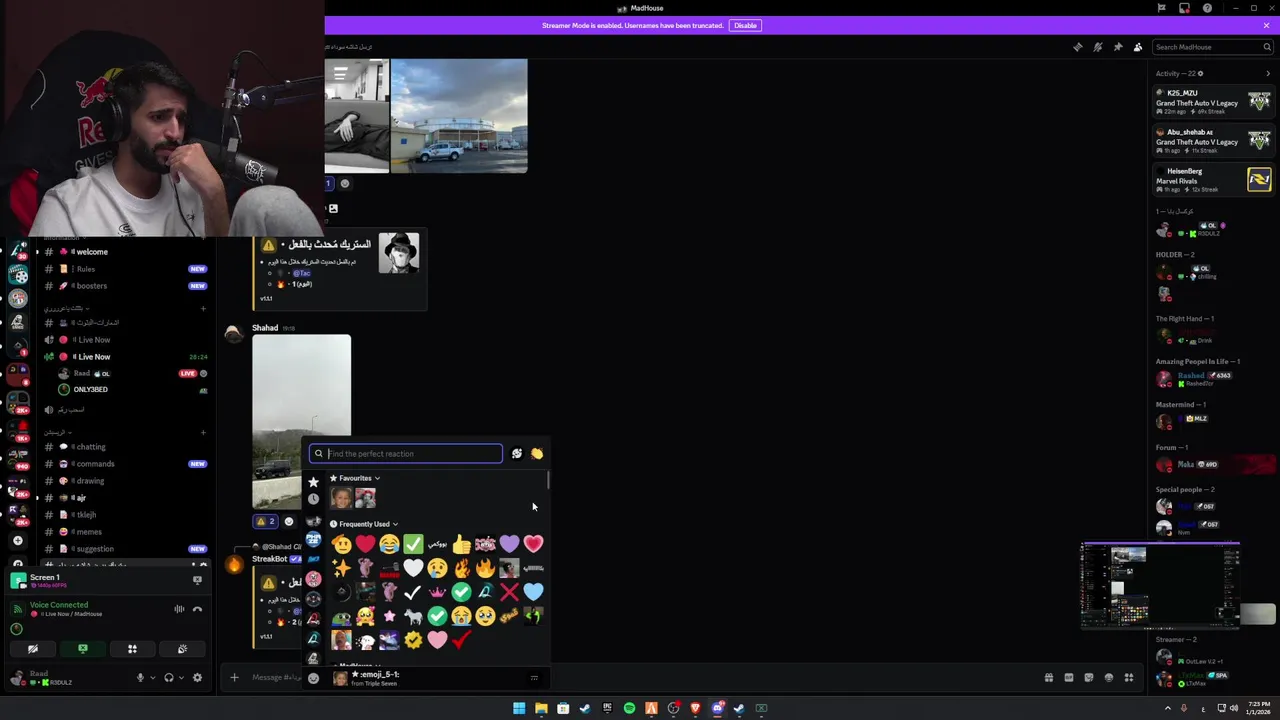Open HeisenBerg Marvel Rivals activity card
The image size is (1280, 720).
pos(1213,180)
